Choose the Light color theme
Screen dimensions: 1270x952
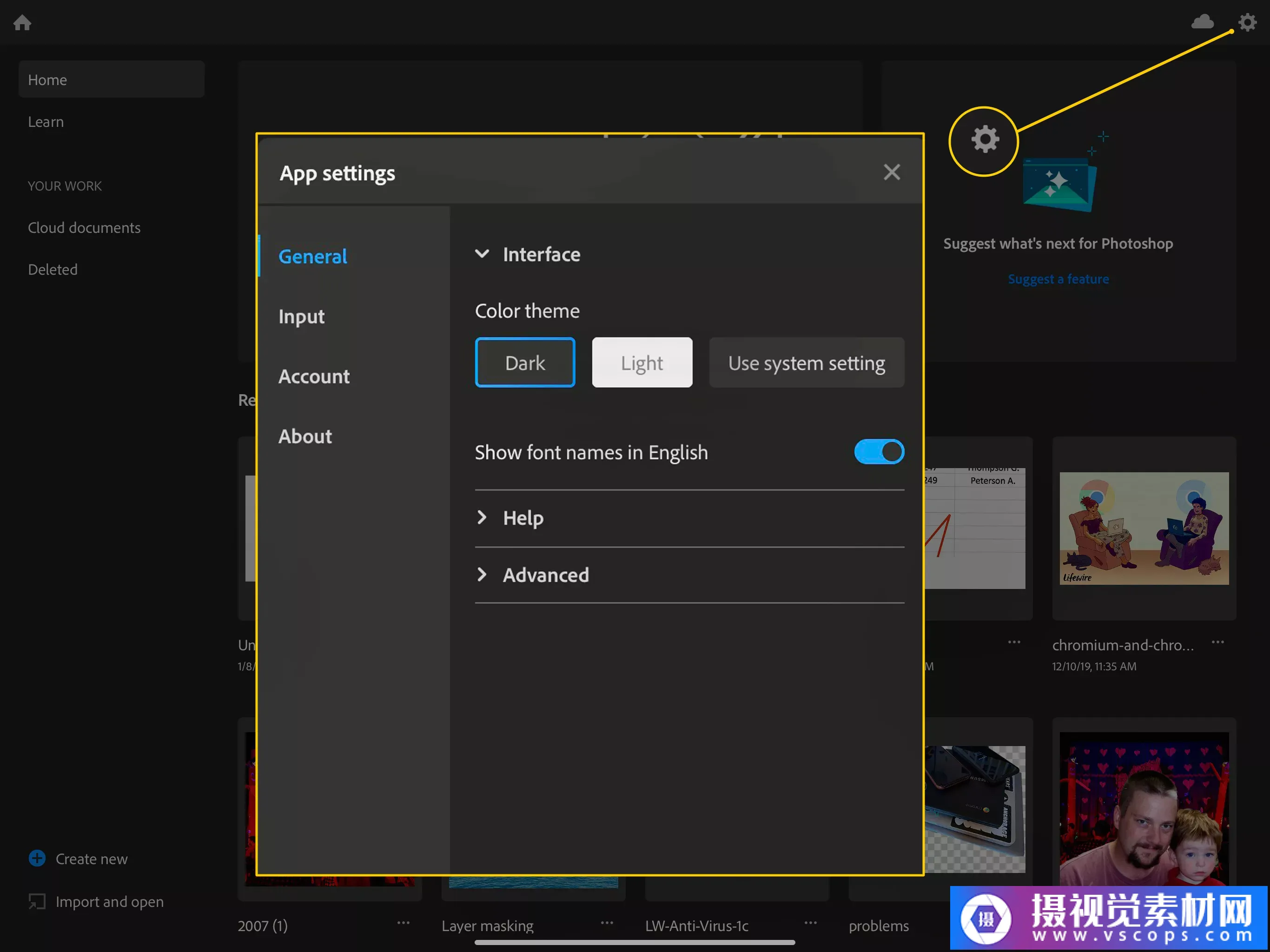click(642, 363)
